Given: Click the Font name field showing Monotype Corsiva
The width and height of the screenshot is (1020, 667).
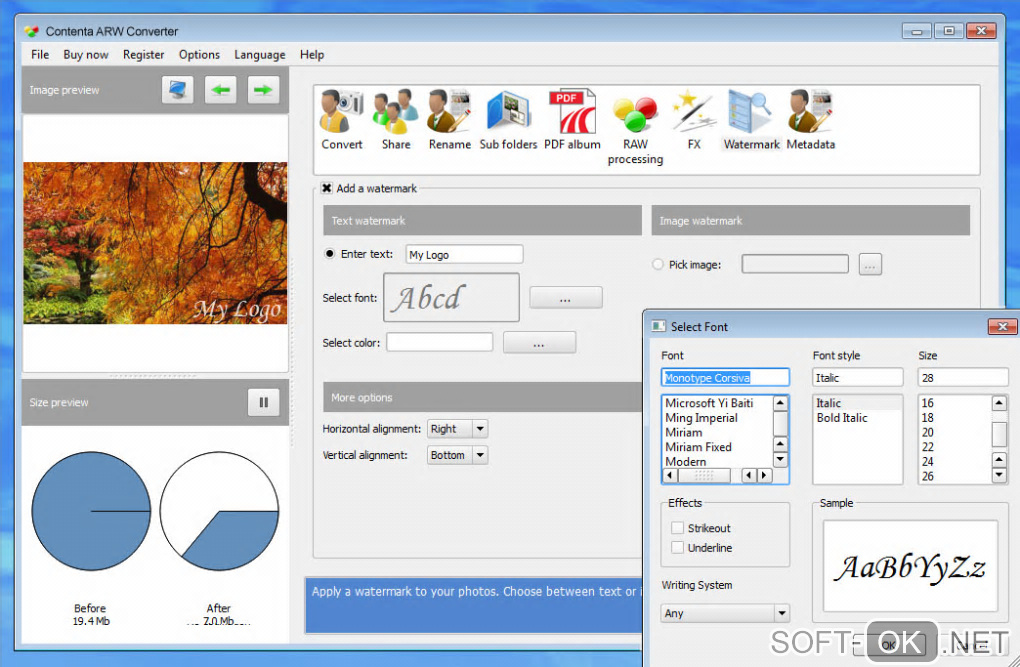Looking at the screenshot, I should [725, 377].
